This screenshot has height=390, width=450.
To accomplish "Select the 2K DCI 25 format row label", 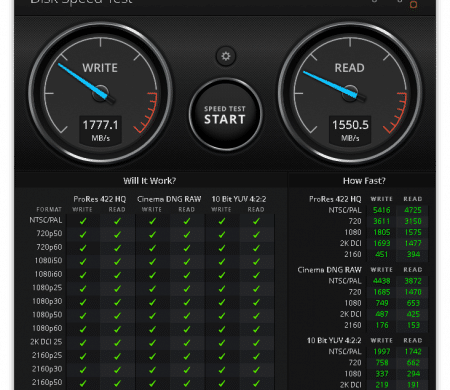I will (46, 342).
